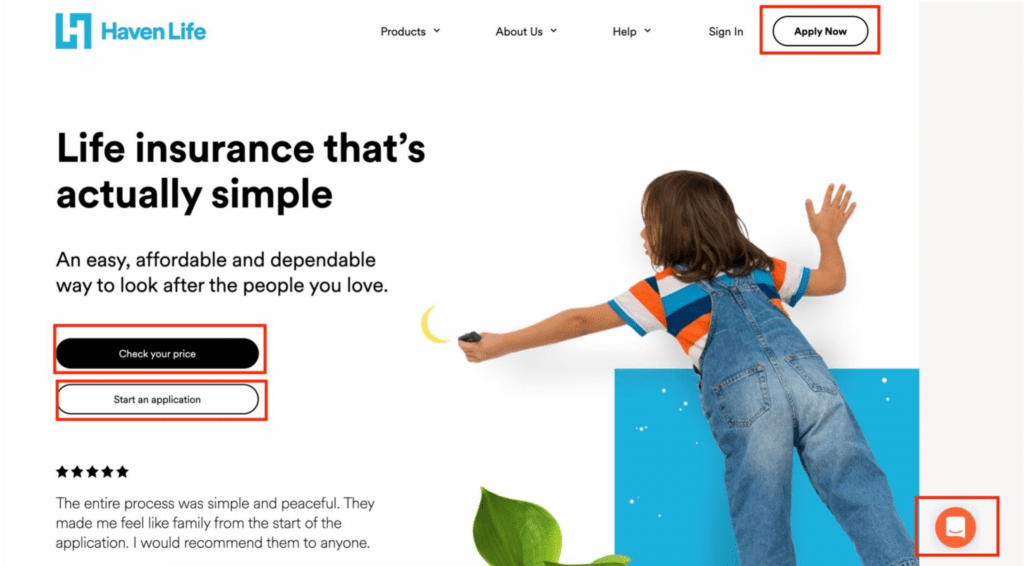Expand the Help dropdown chevron

click(x=647, y=31)
